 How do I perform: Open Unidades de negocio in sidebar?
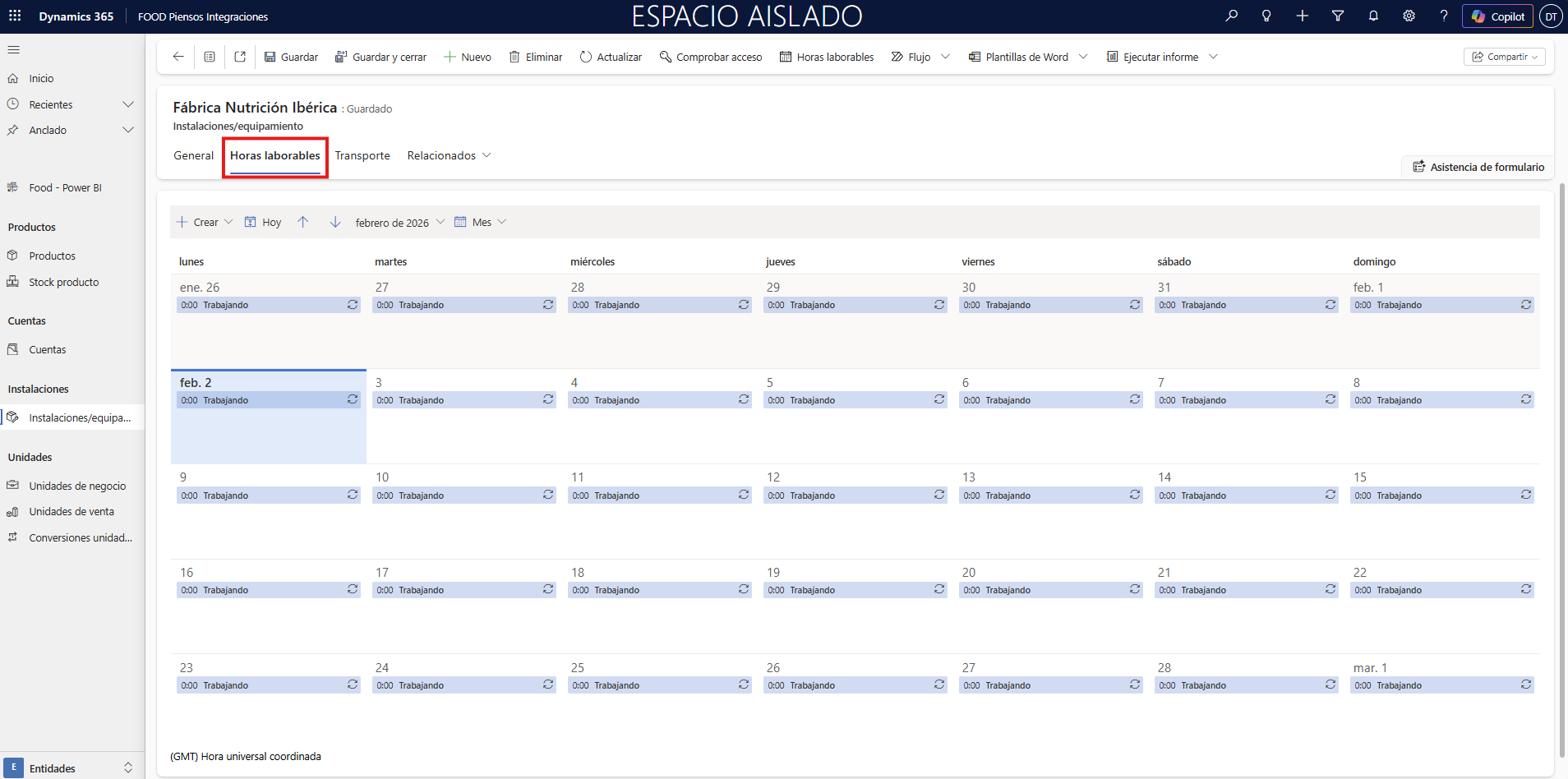click(x=77, y=486)
